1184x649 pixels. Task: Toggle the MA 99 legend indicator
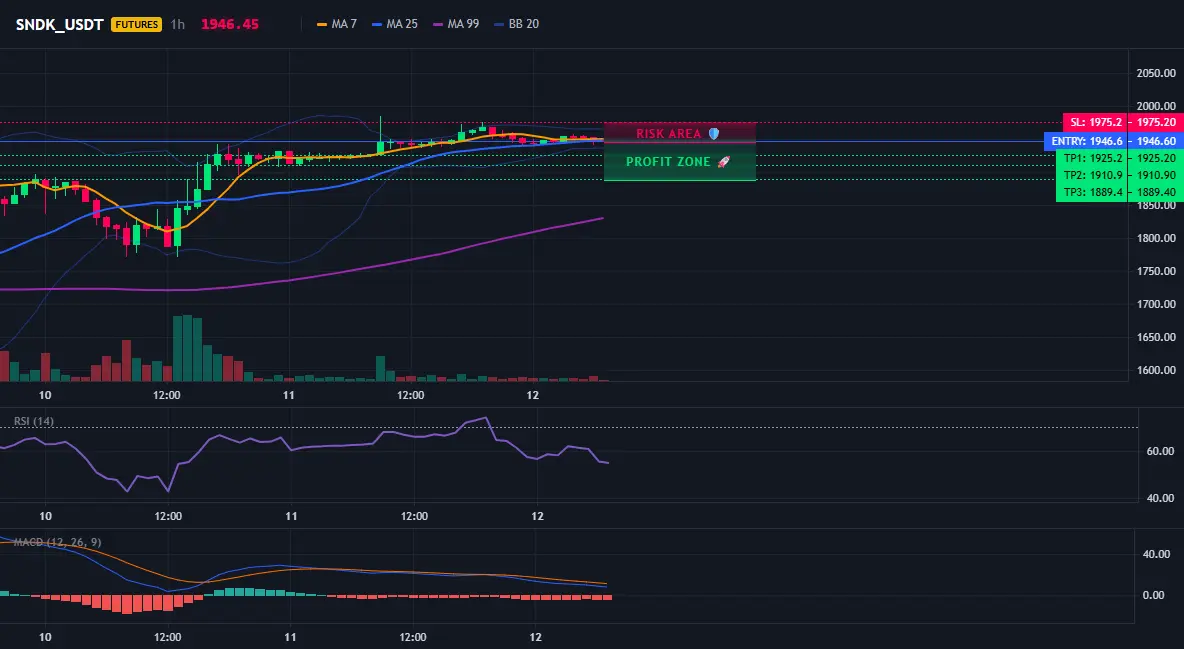click(x=456, y=24)
